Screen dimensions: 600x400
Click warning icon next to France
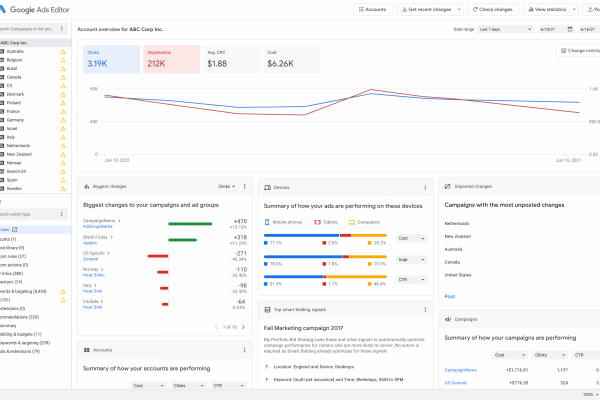coord(63,111)
